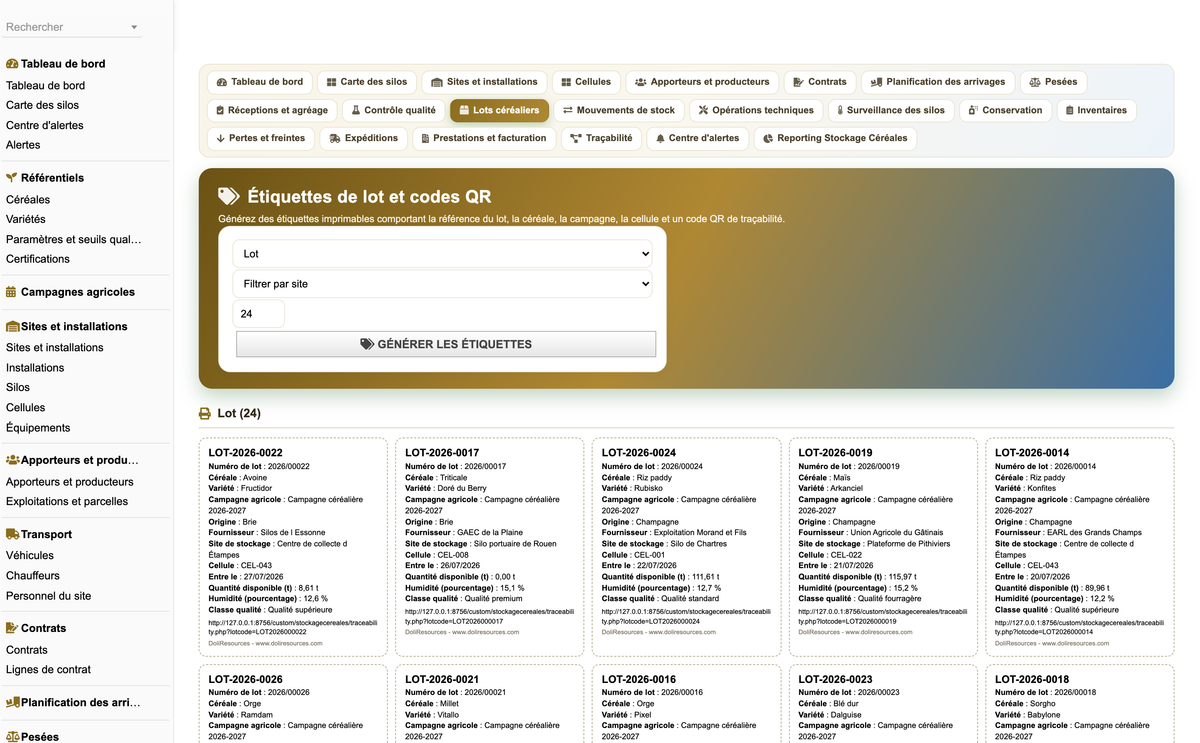
Task: Open the Sites et installations tab
Action: click(484, 82)
